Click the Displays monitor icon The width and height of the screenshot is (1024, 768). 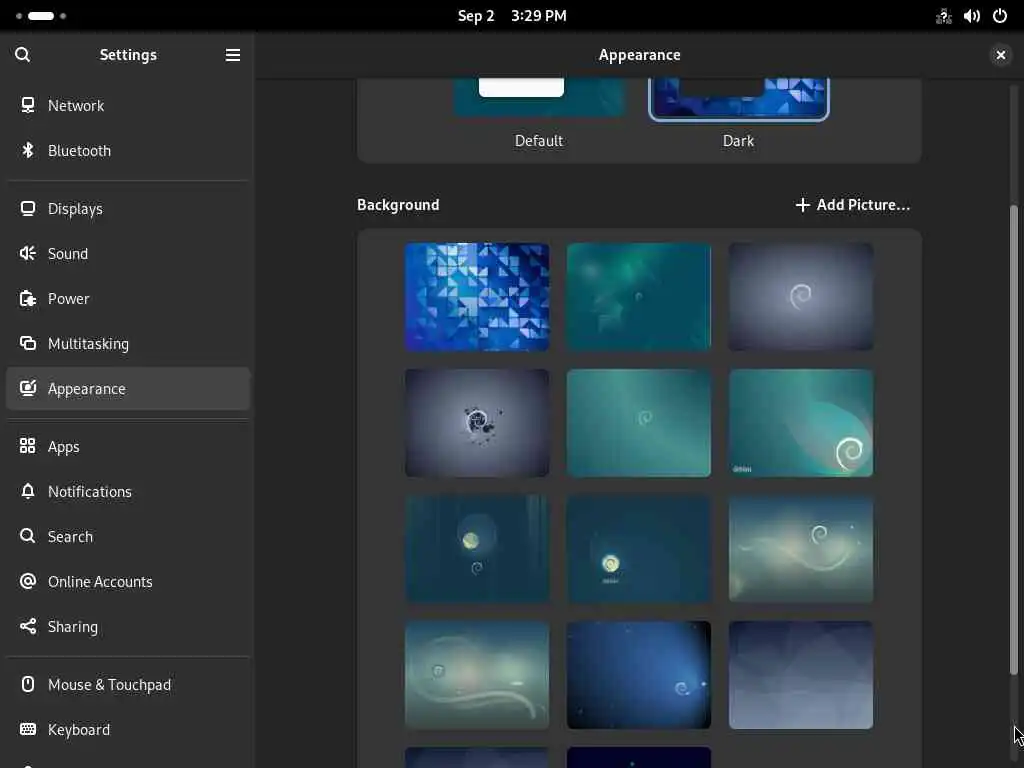27,208
